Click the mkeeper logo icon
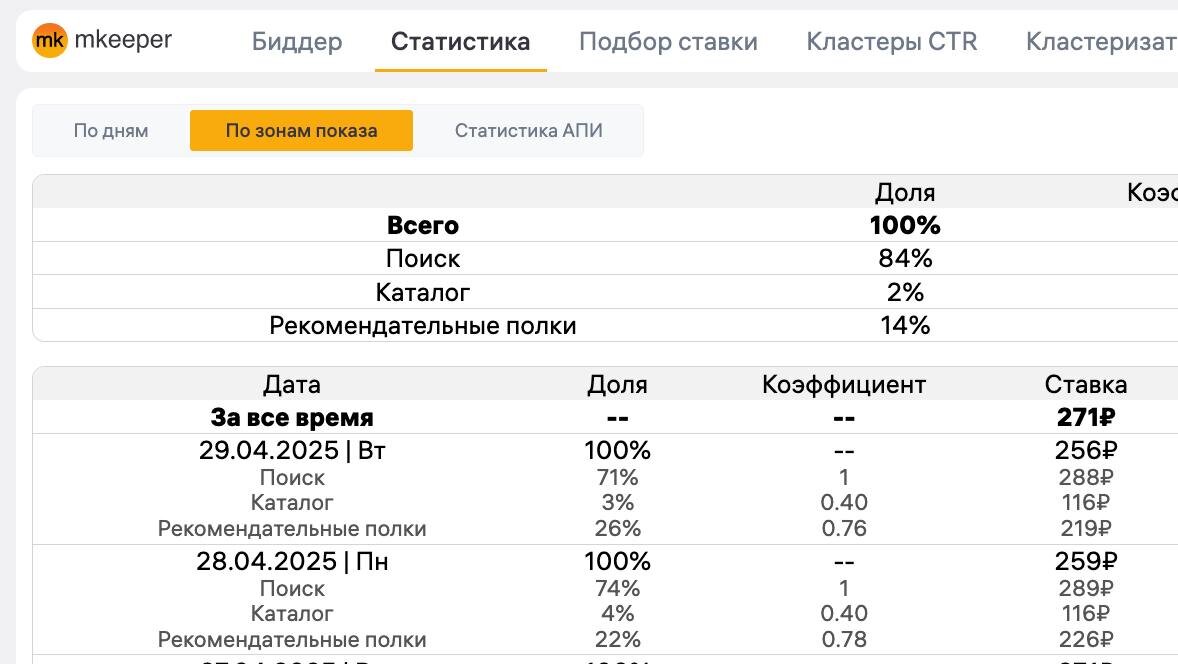1178x664 pixels. pos(49,40)
